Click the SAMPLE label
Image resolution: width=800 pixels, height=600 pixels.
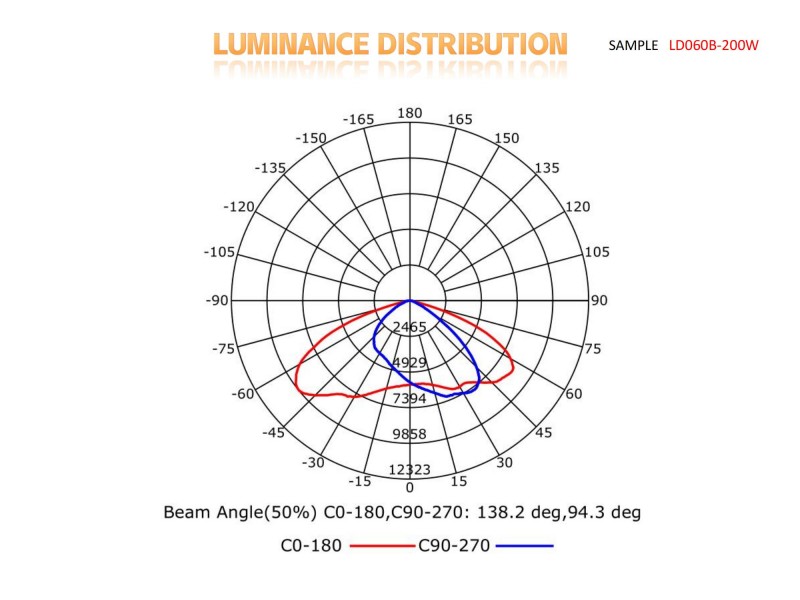pyautogui.click(x=633, y=45)
